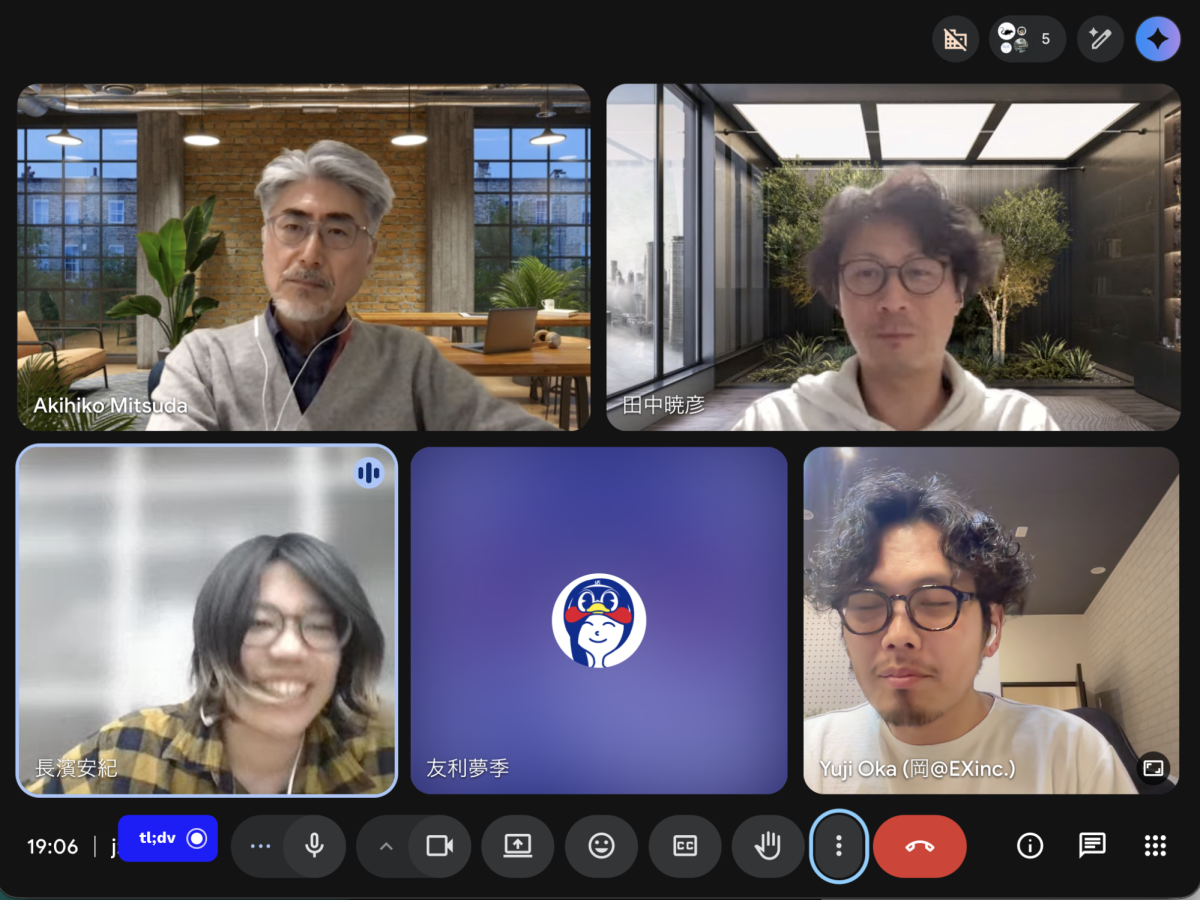Present your screen now

(x=517, y=846)
